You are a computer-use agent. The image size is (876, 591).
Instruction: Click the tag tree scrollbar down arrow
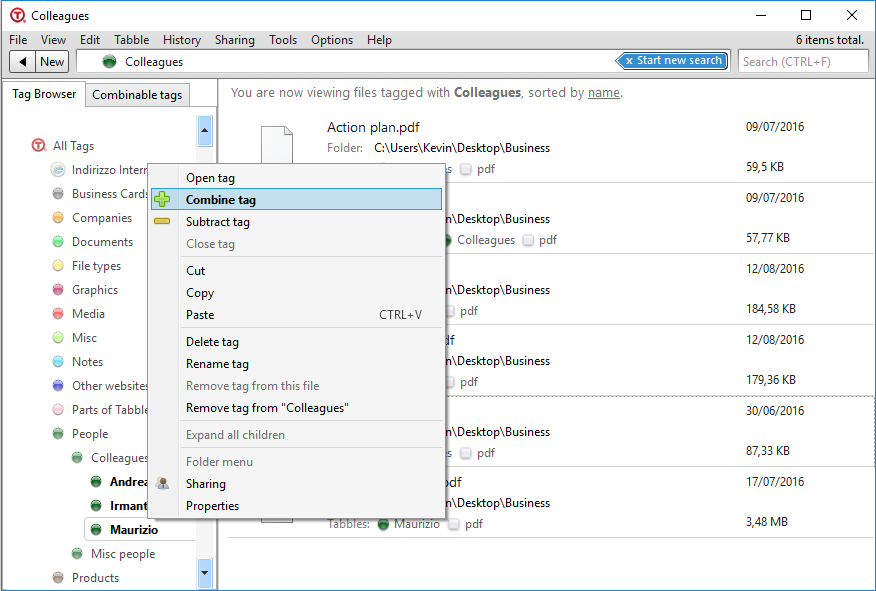[x=204, y=573]
